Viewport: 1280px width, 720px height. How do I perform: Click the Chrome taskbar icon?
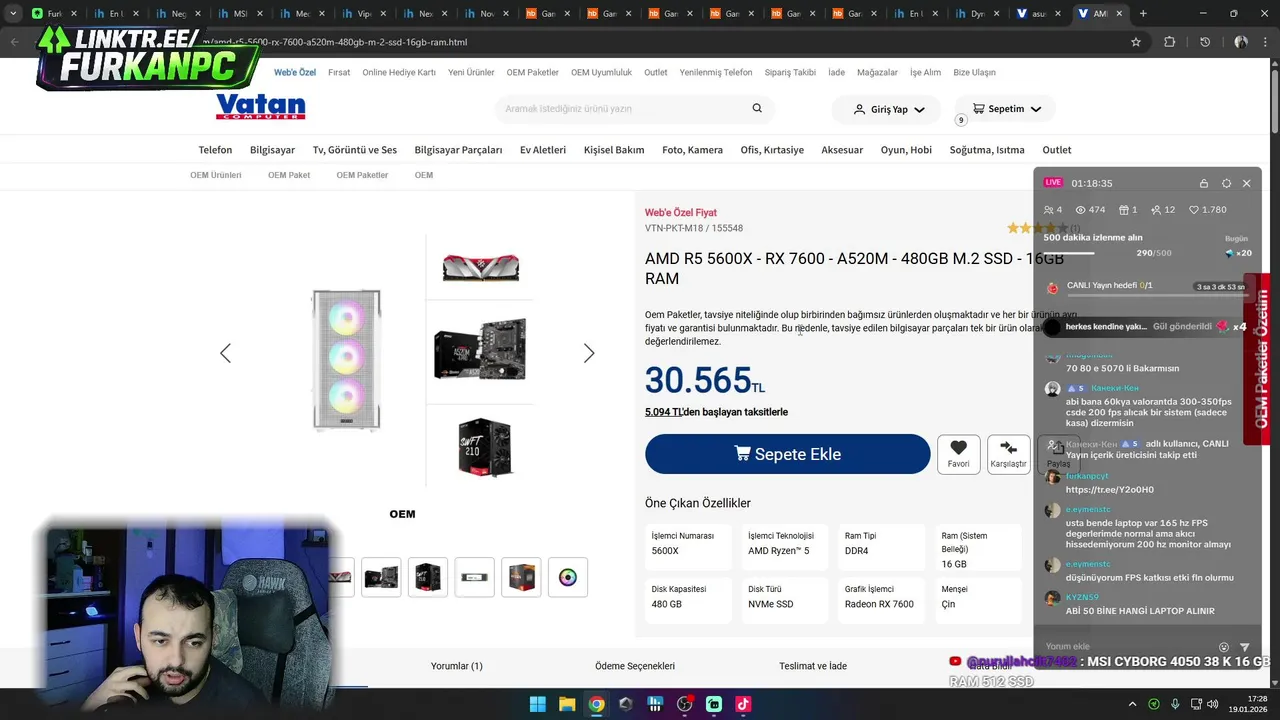pos(596,704)
